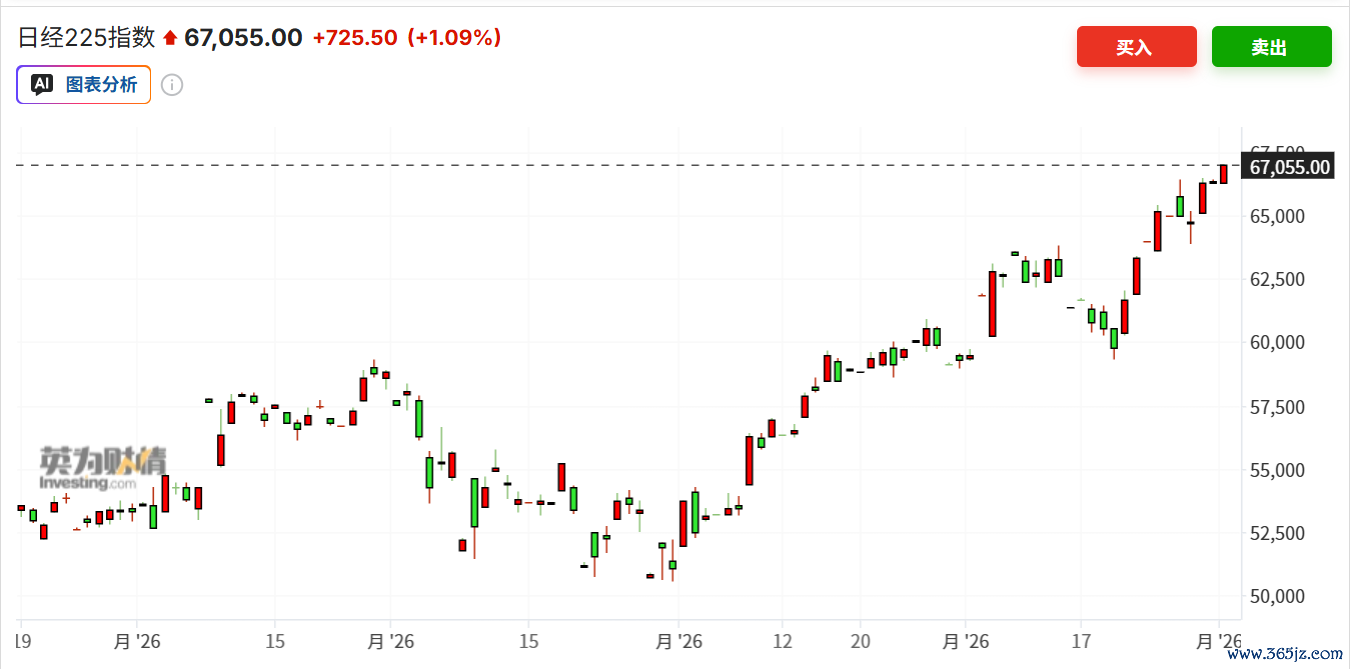1350x669 pixels.
Task: Select the date label 17 on the time axis
Action: tap(1080, 641)
